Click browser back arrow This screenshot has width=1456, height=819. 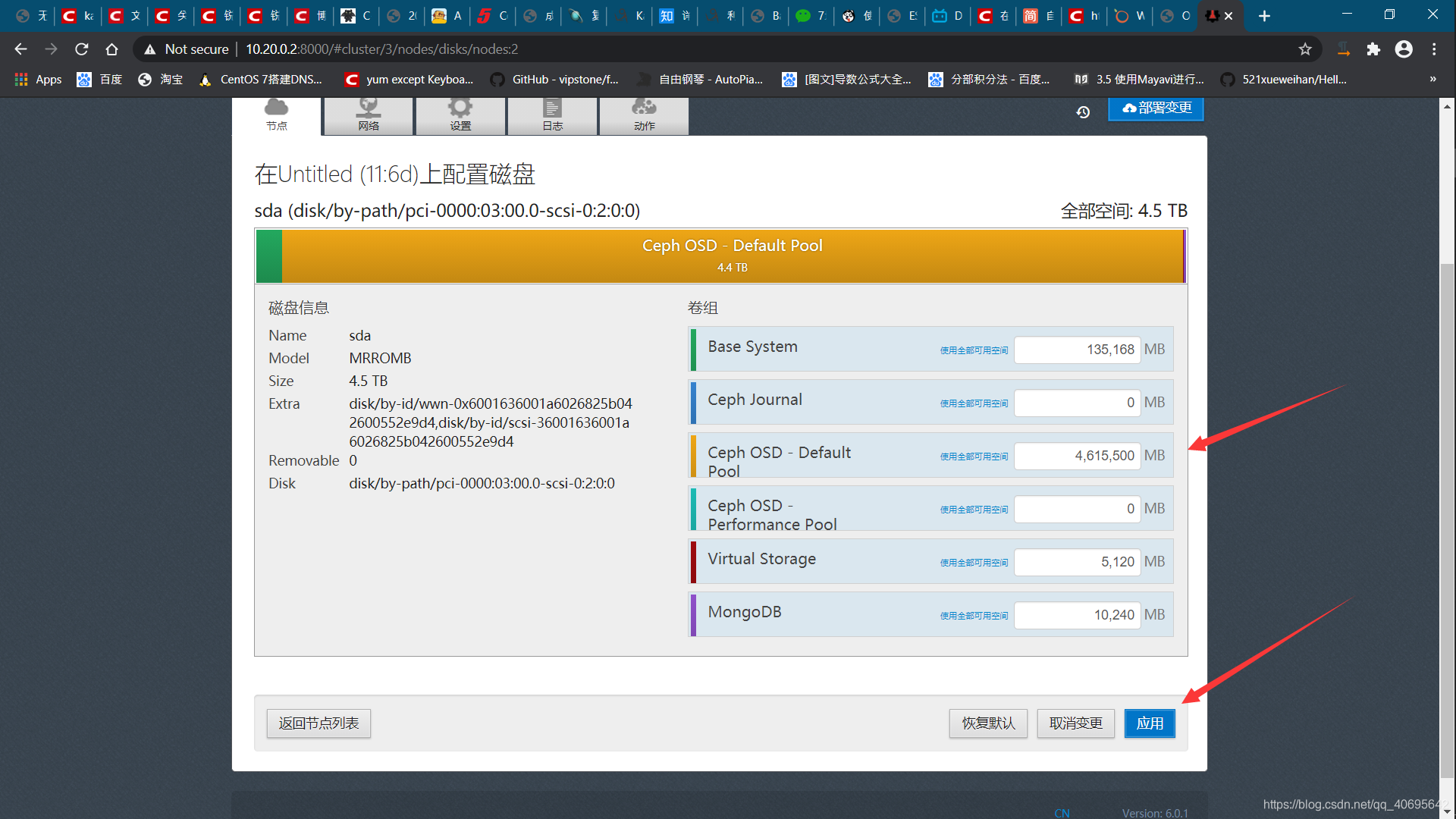click(20, 49)
